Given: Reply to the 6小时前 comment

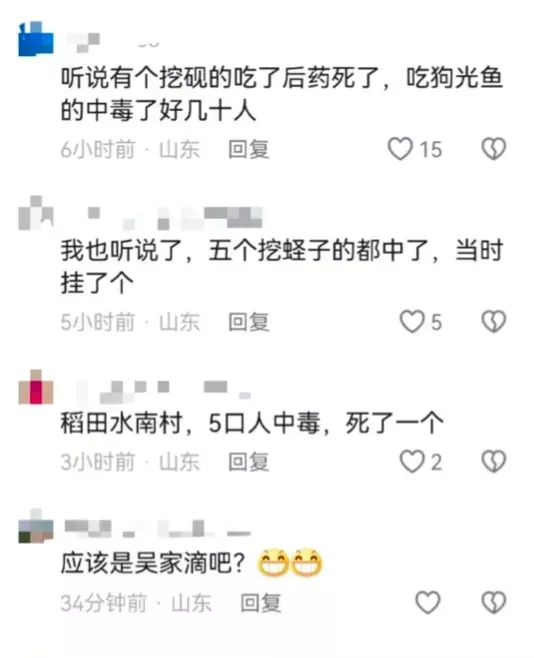Looking at the screenshot, I should click(248, 149).
